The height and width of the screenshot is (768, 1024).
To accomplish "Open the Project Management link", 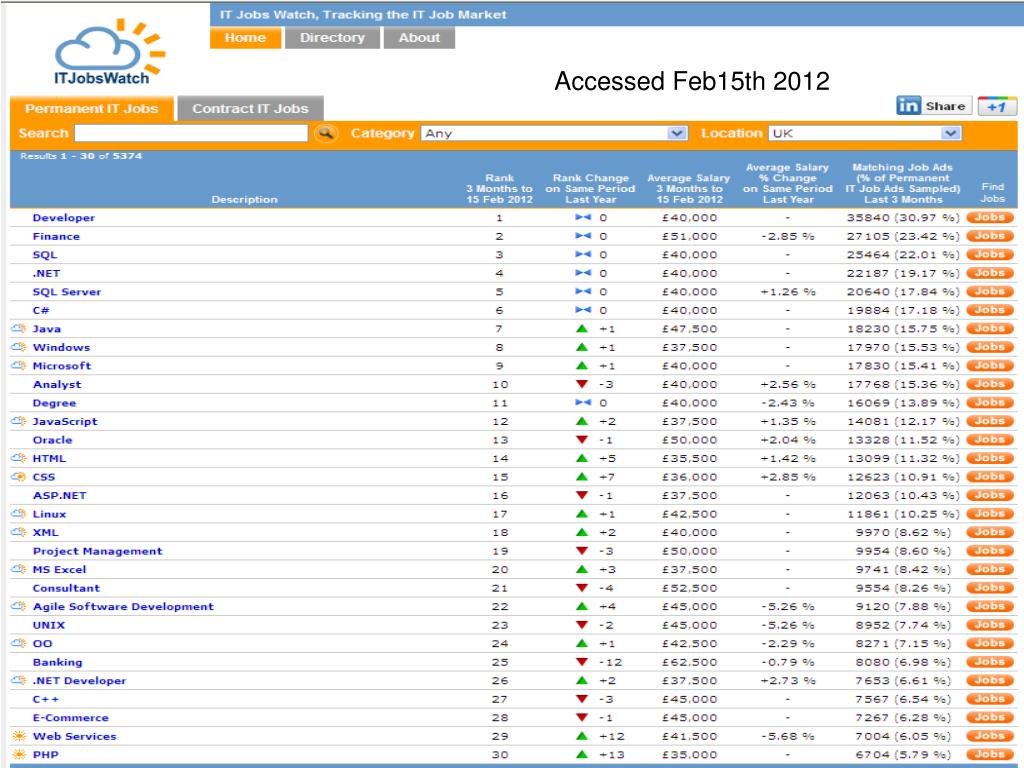I will pyautogui.click(x=98, y=551).
